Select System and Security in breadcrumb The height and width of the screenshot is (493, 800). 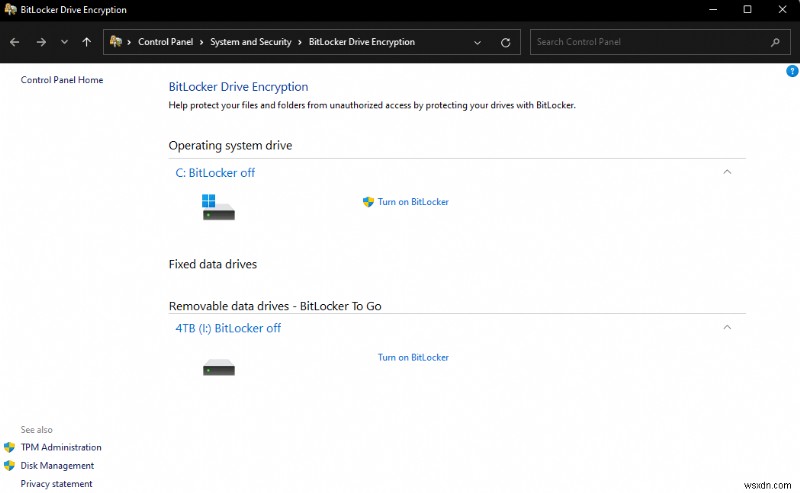[x=251, y=42]
